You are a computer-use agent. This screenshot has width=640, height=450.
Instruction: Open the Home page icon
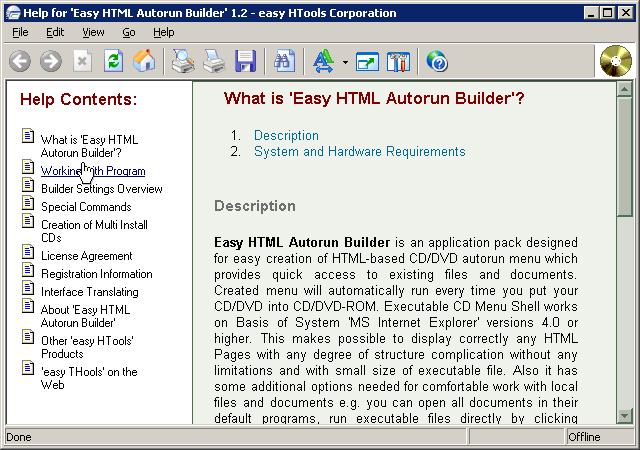[x=144, y=61]
